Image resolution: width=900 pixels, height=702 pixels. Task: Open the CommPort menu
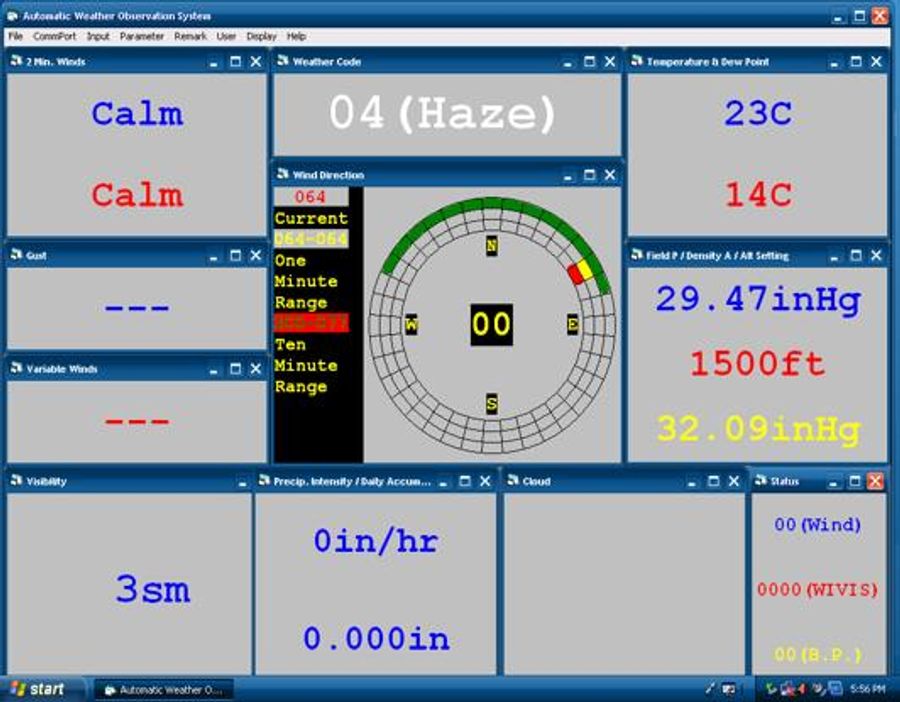click(55, 36)
